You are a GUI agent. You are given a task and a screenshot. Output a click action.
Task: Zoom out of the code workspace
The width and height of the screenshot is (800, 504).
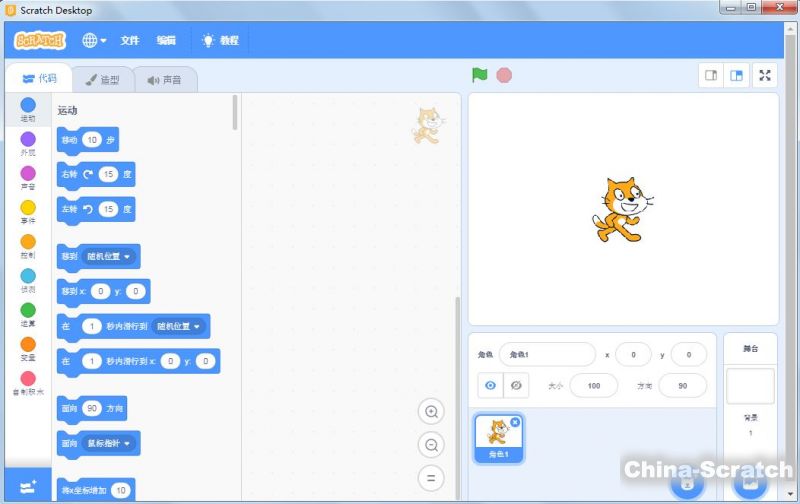[432, 445]
